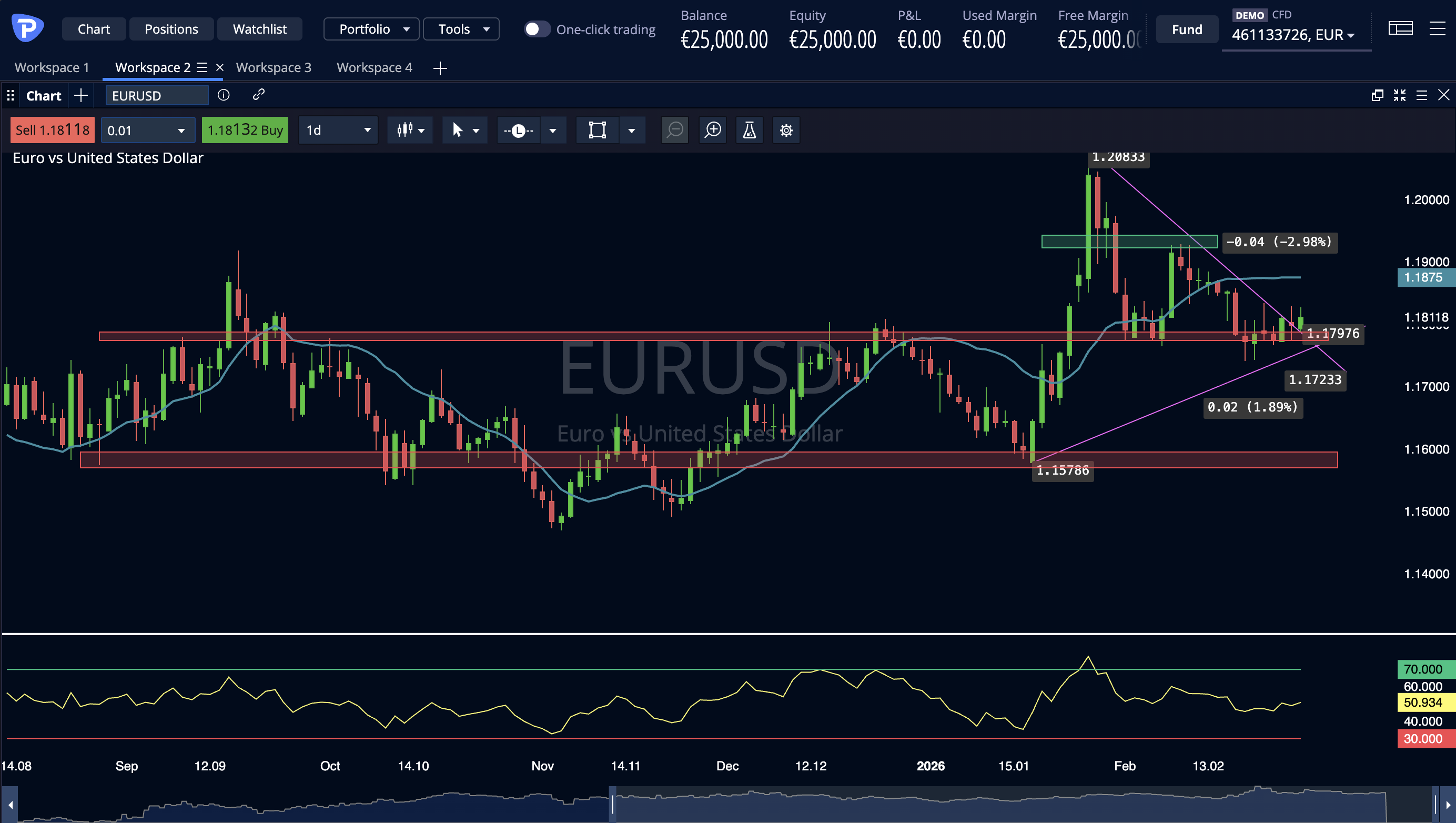1456x823 pixels.
Task: Click the zoom in magnifier icon
Action: pos(713,130)
